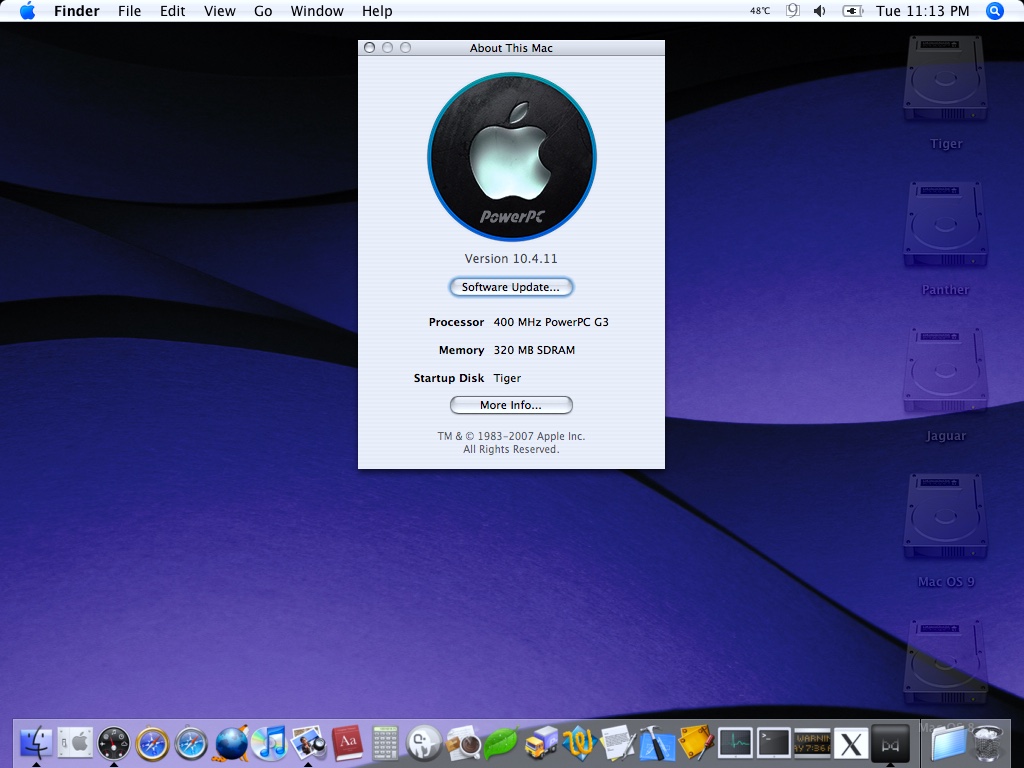
Task: Launch System Preferences from the Dock
Action: [75, 743]
